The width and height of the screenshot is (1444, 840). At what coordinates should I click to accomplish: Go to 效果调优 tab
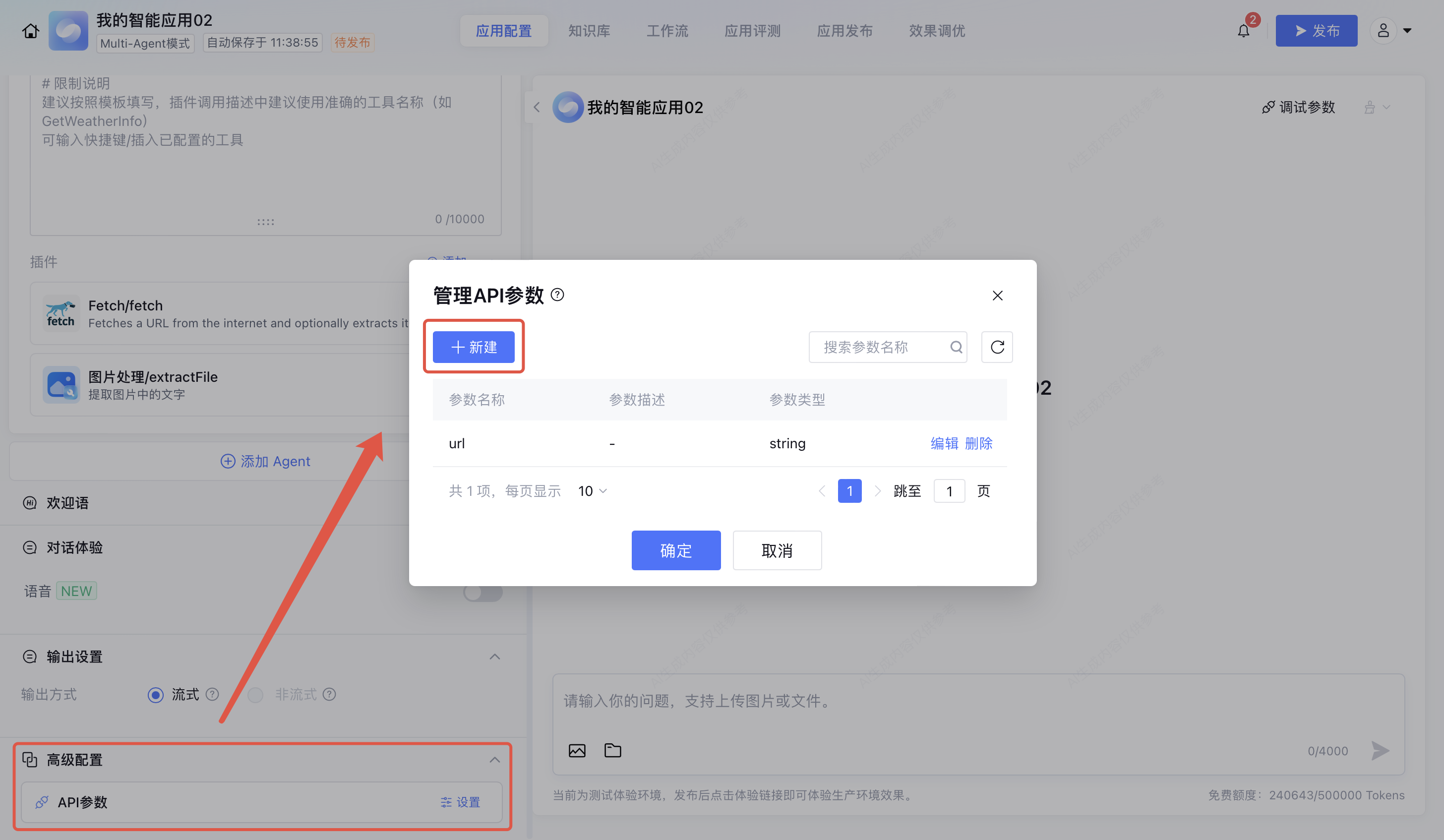(937, 30)
